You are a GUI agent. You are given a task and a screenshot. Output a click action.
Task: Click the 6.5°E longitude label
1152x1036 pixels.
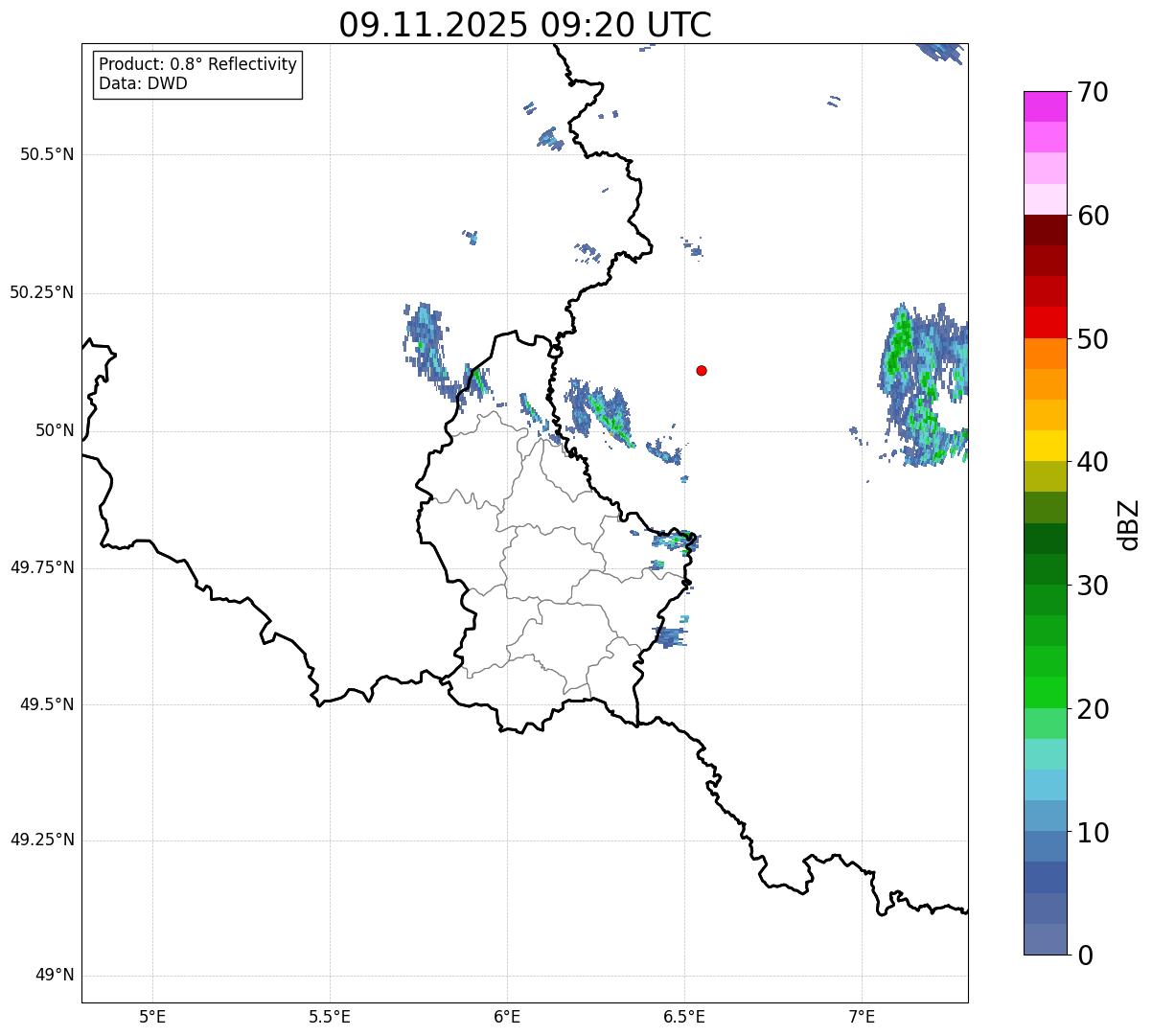[684, 1016]
